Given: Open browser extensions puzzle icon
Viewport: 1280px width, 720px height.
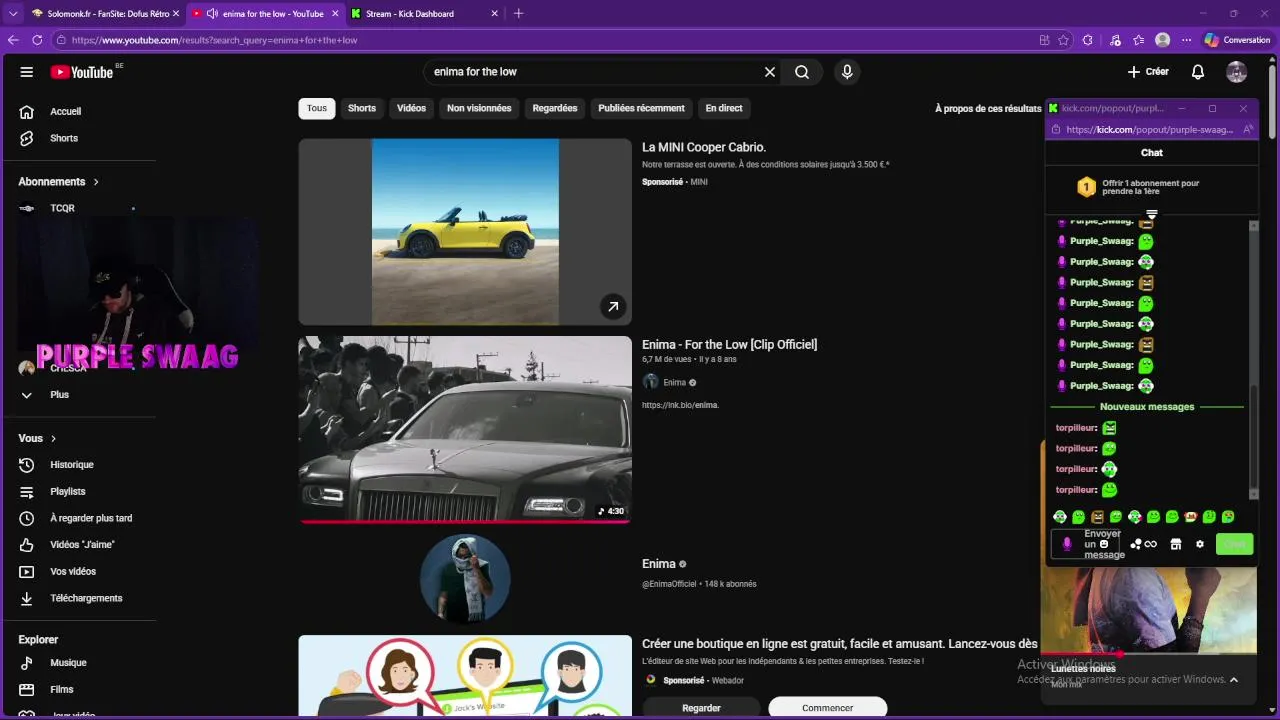Looking at the screenshot, I should tap(1088, 40).
